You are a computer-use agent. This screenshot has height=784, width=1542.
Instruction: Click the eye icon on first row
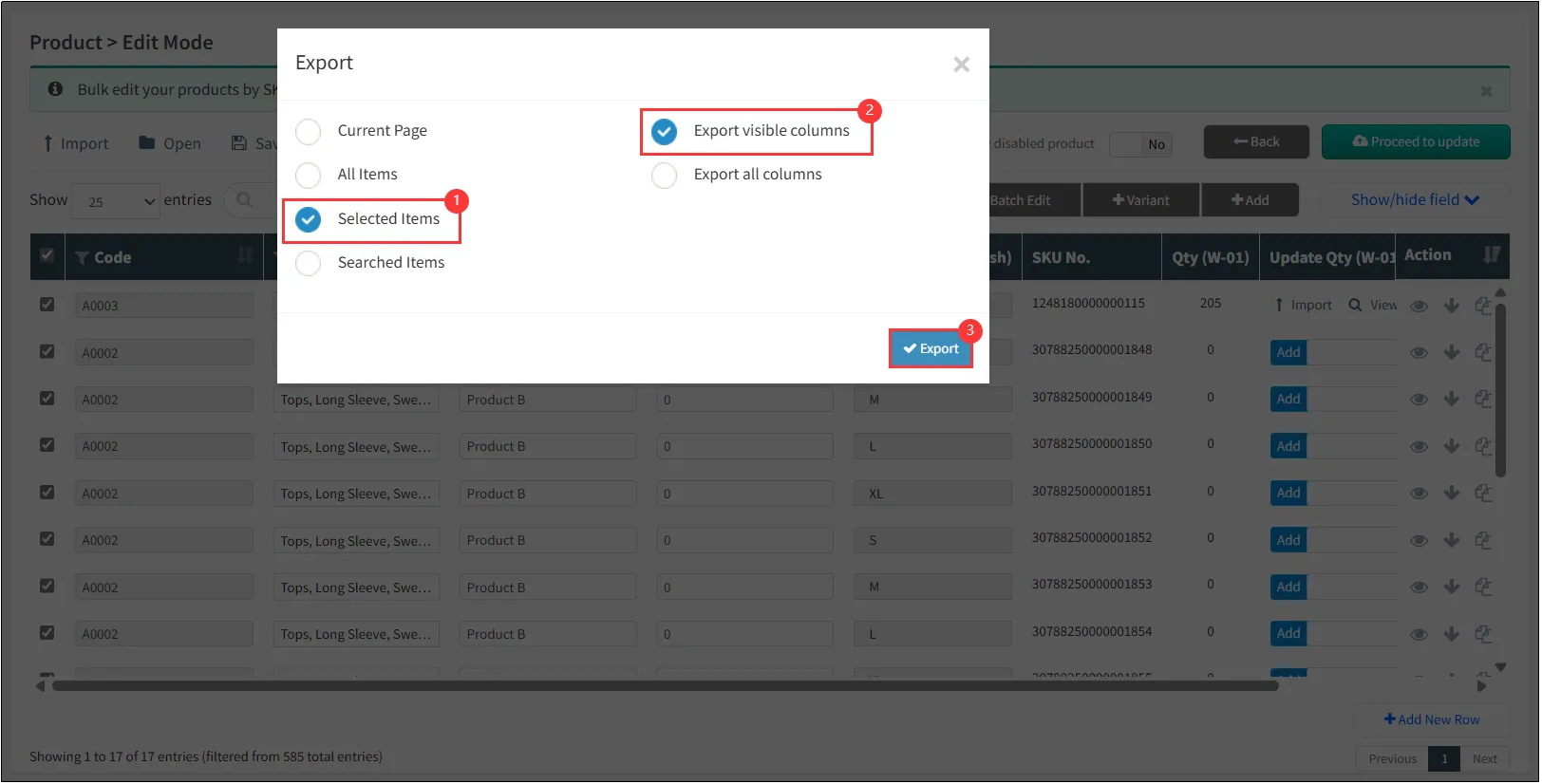pos(1419,306)
